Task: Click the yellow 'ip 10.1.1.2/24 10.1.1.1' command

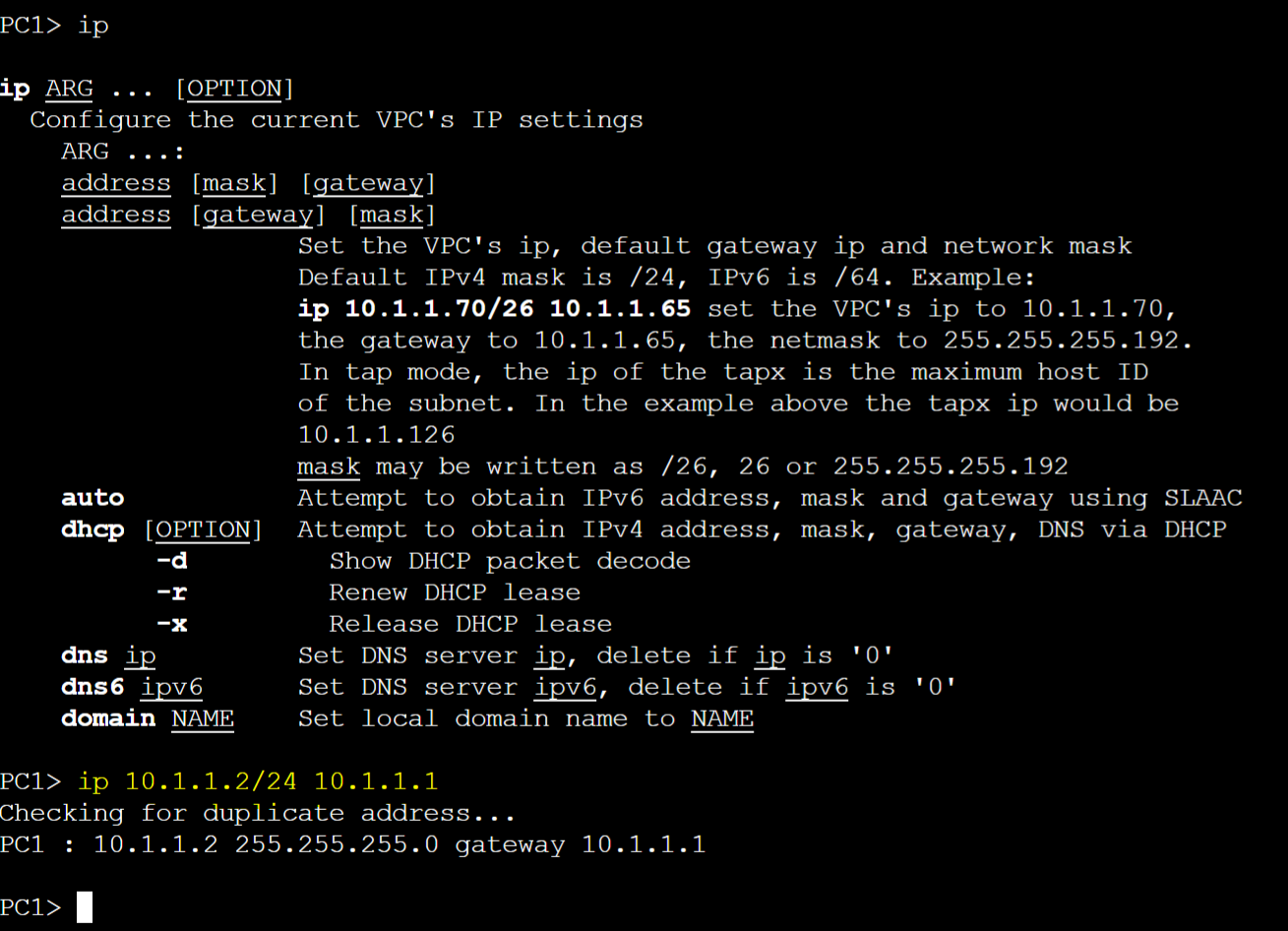Action: click(258, 781)
